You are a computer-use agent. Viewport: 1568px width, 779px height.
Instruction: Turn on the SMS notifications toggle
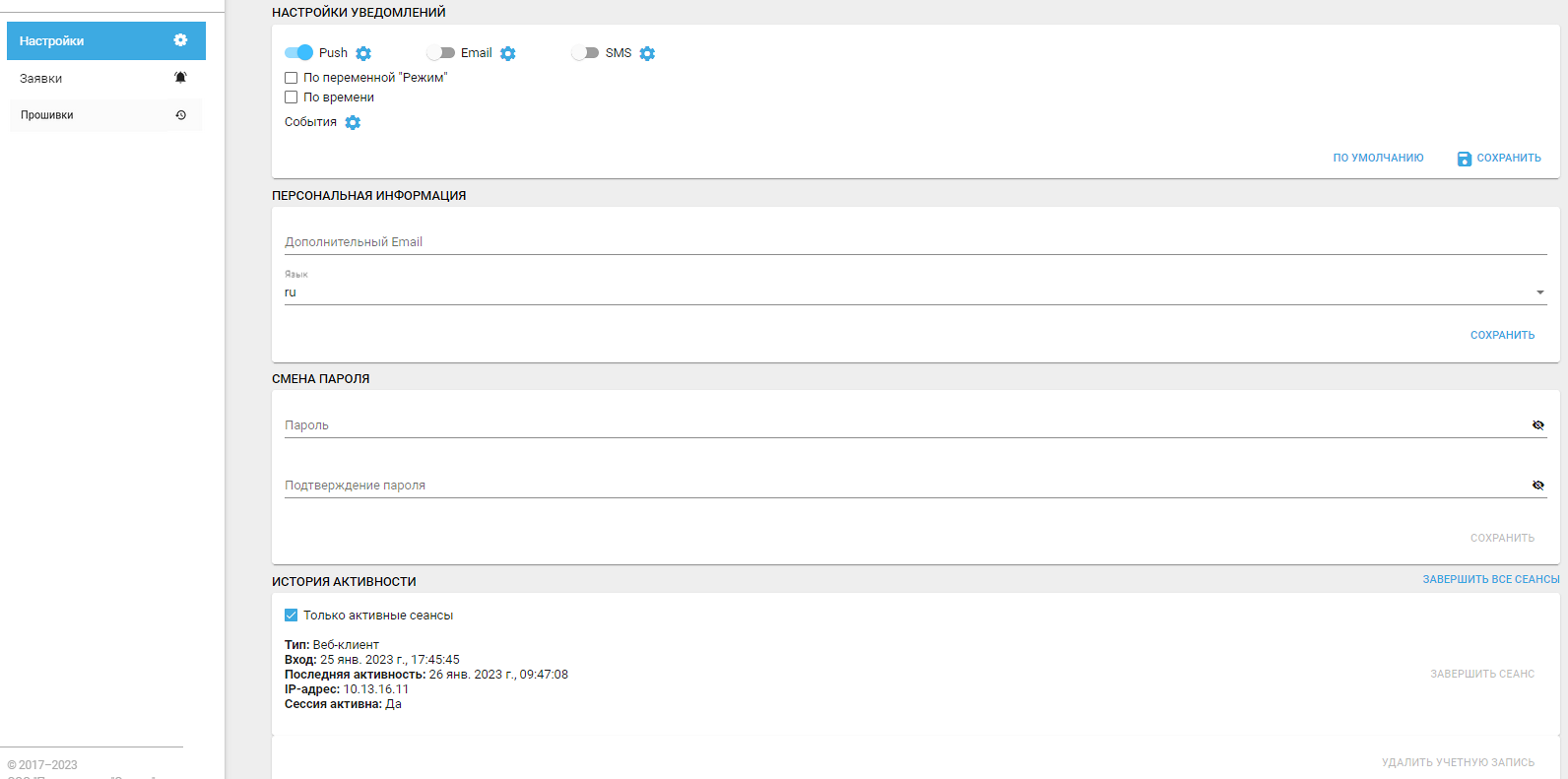(585, 53)
